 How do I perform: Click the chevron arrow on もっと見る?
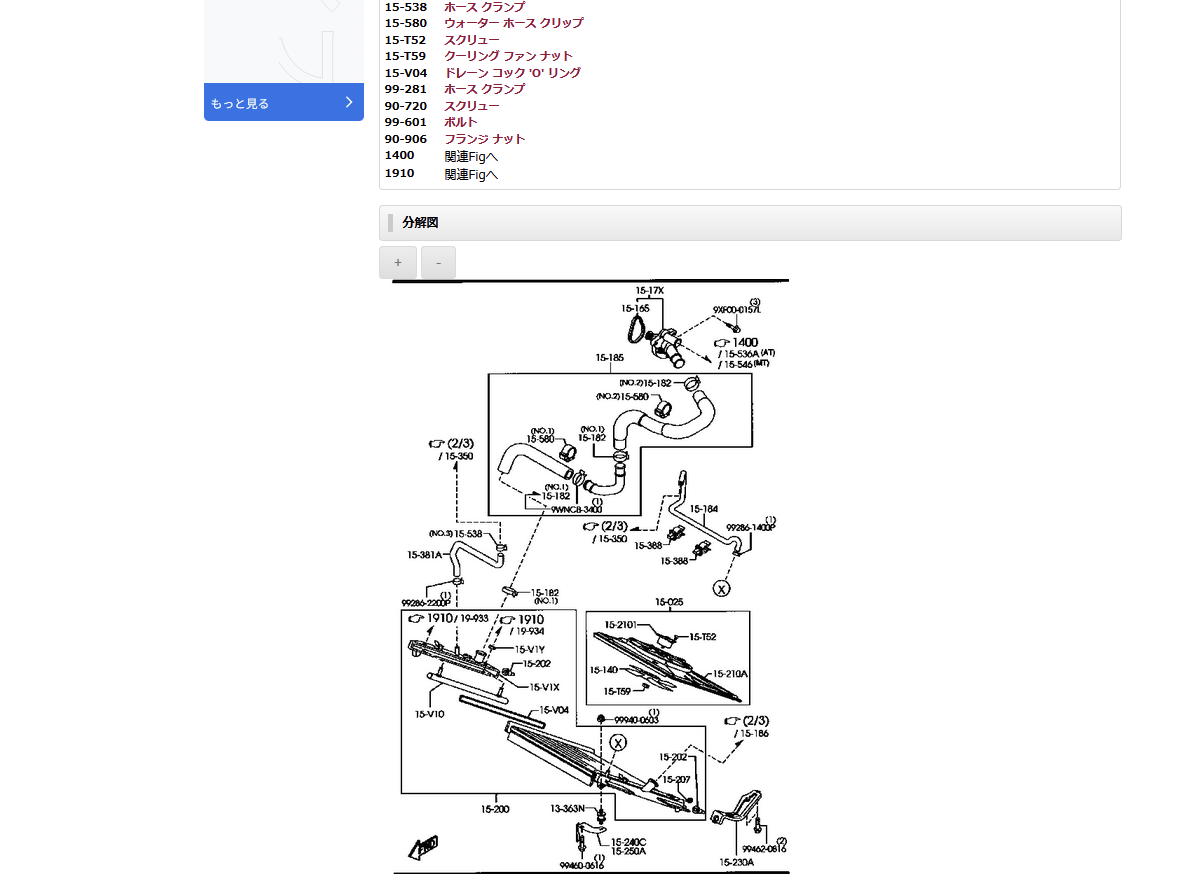[x=348, y=102]
